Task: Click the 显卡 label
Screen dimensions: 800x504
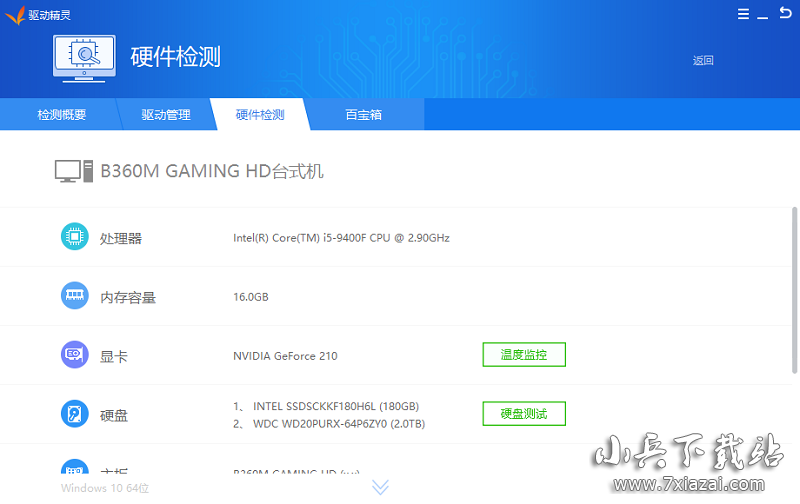Action: pyautogui.click(x=113, y=357)
